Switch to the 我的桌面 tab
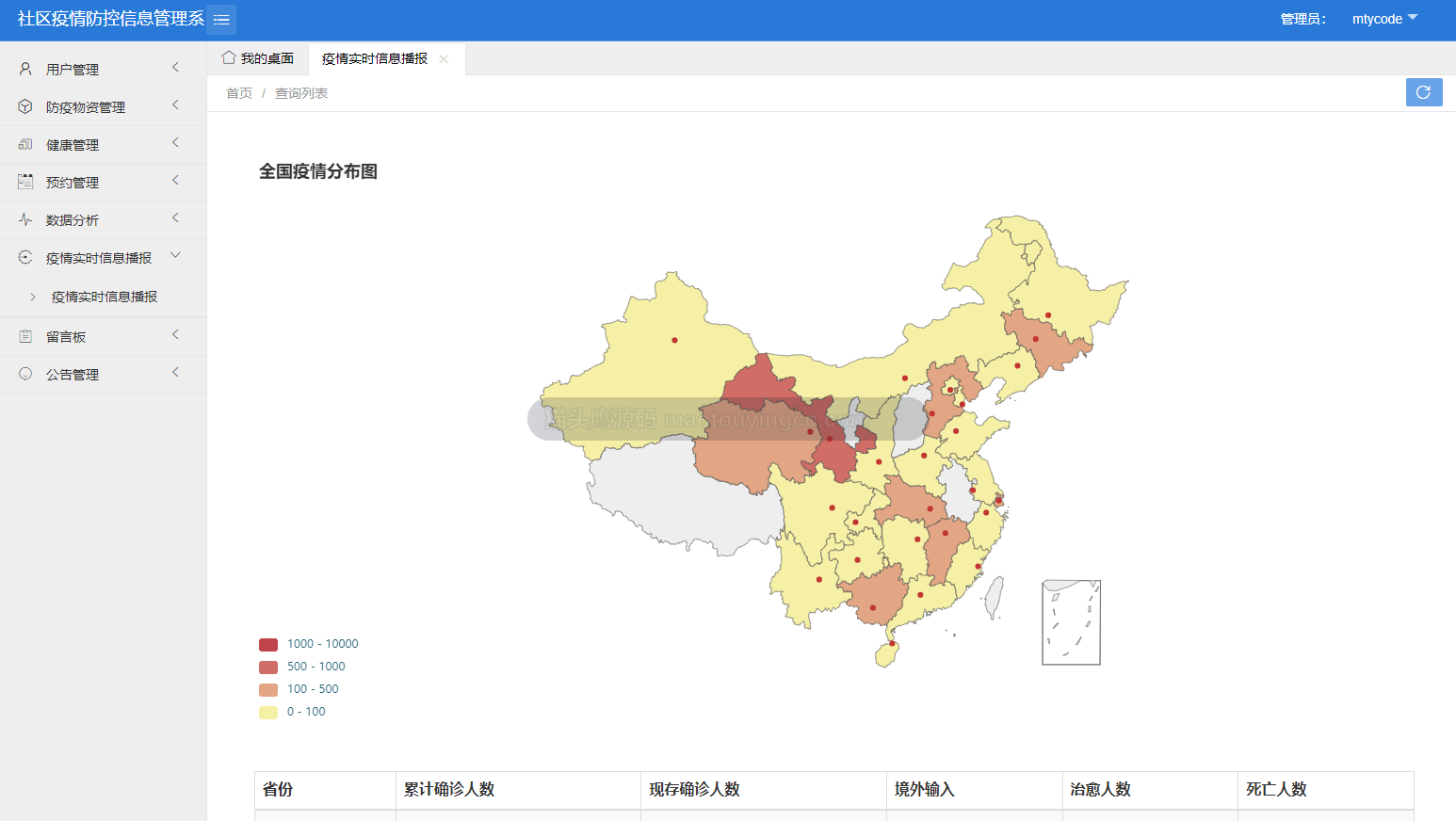 257,58
